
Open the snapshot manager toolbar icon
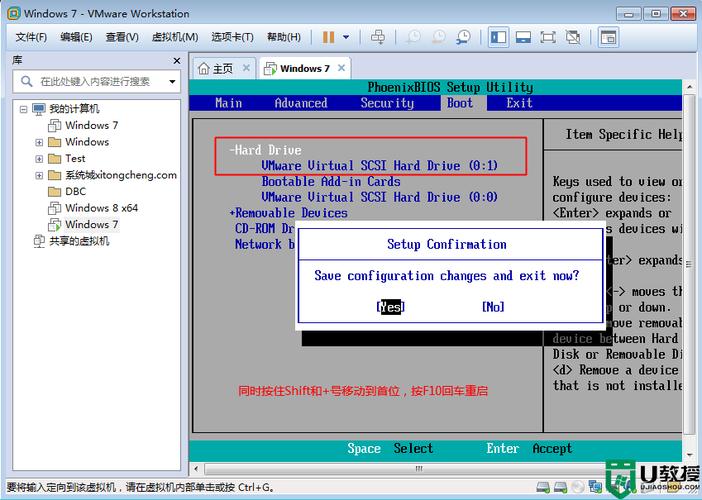click(463, 37)
